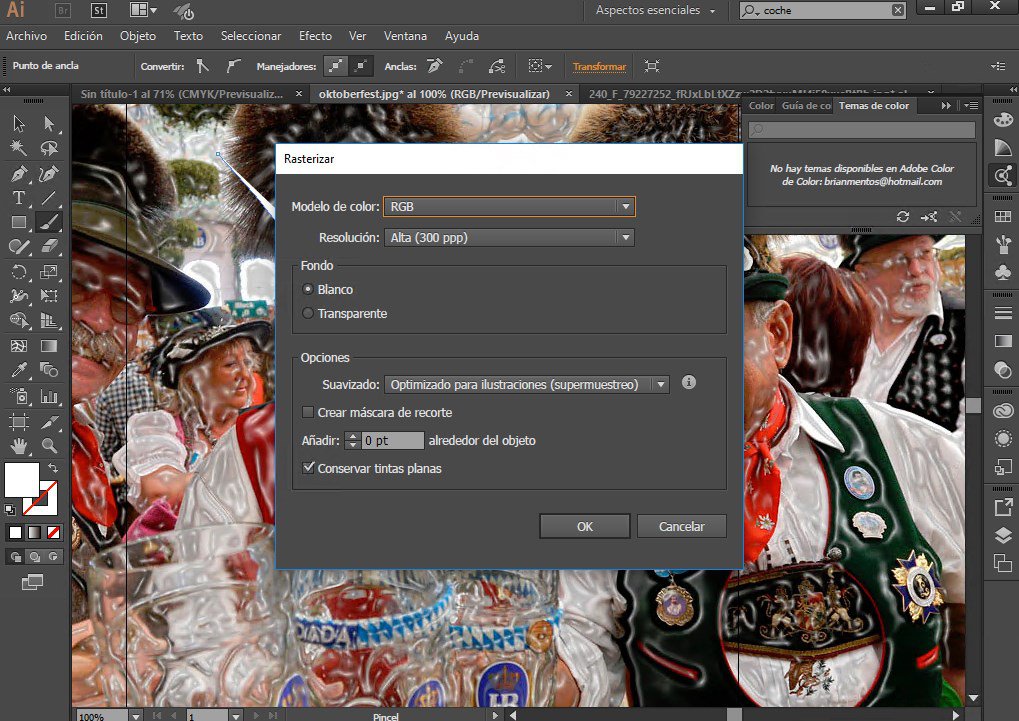Image resolution: width=1019 pixels, height=721 pixels.
Task: Open the Efecto menu
Action: [x=315, y=36]
